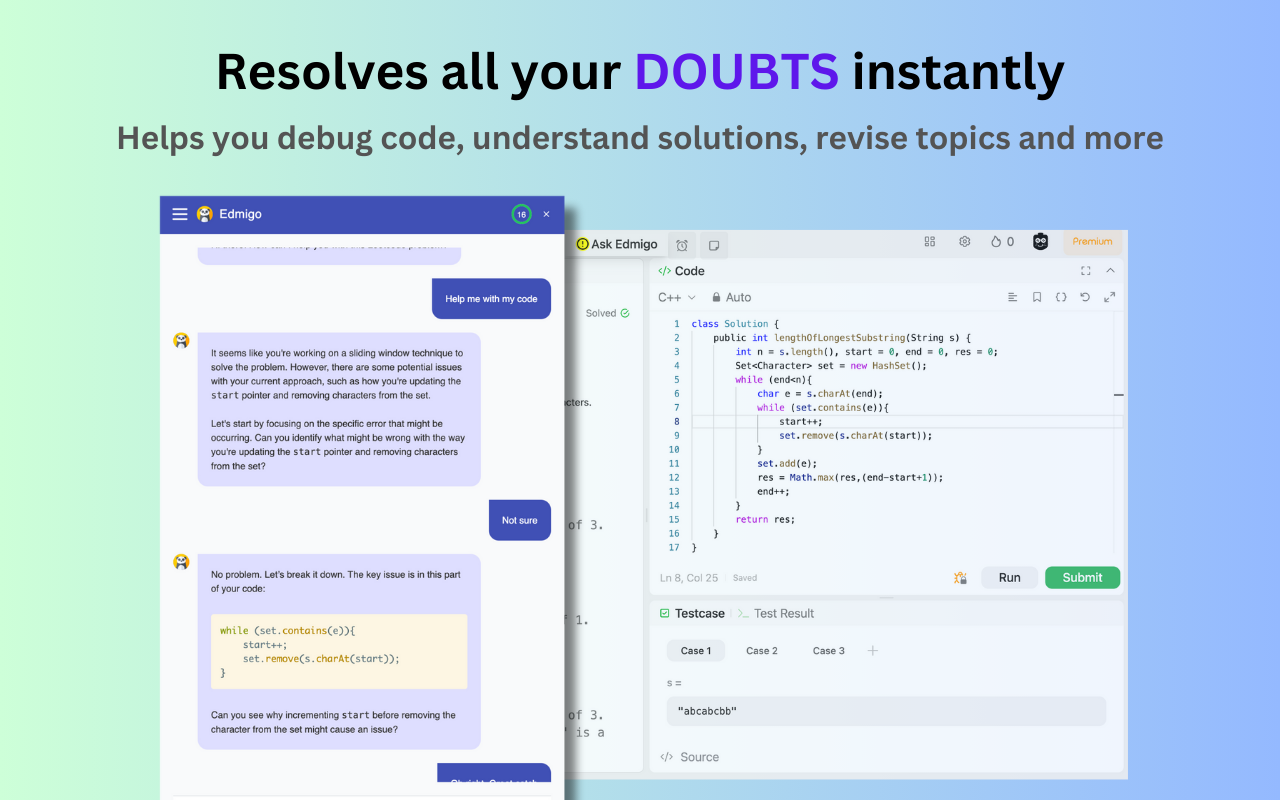The width and height of the screenshot is (1280, 800).
Task: Open the alarm clock timer icon
Action: click(682, 245)
